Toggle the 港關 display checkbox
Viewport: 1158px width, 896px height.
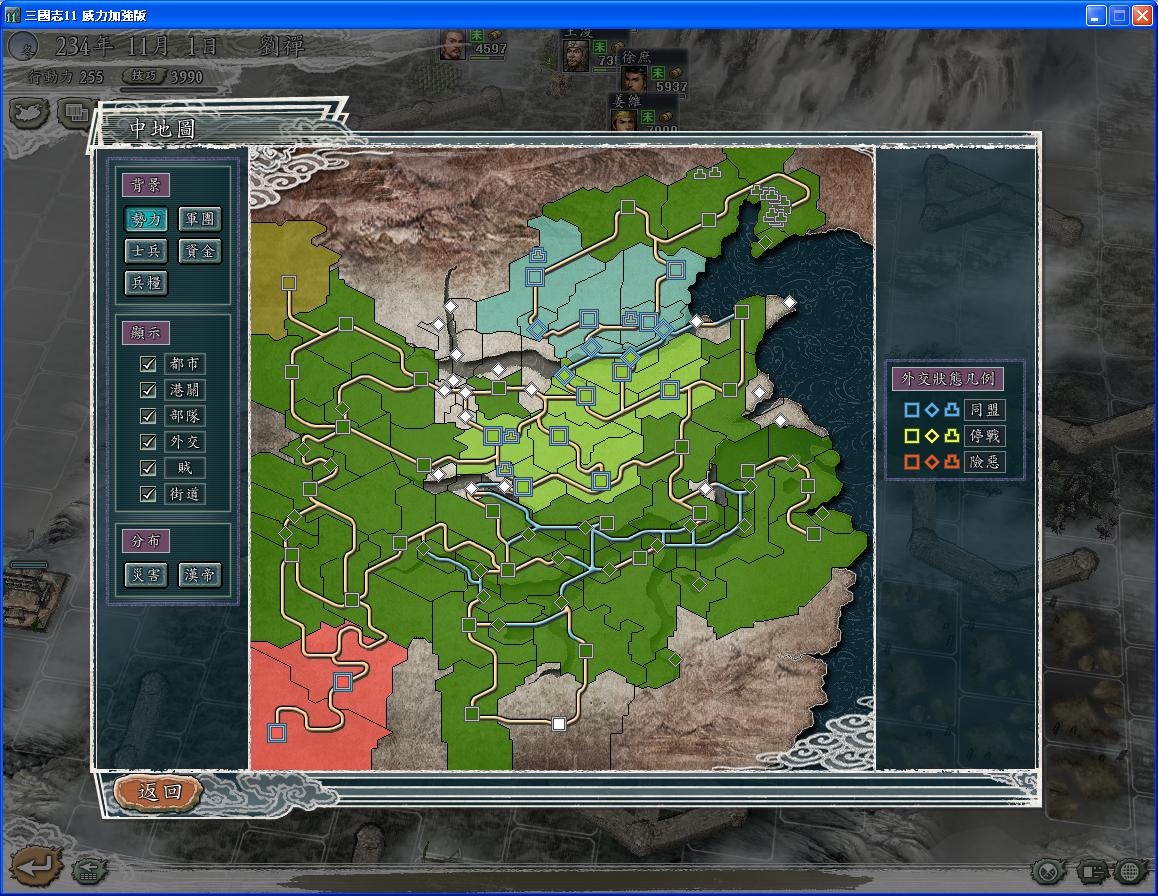[148, 390]
